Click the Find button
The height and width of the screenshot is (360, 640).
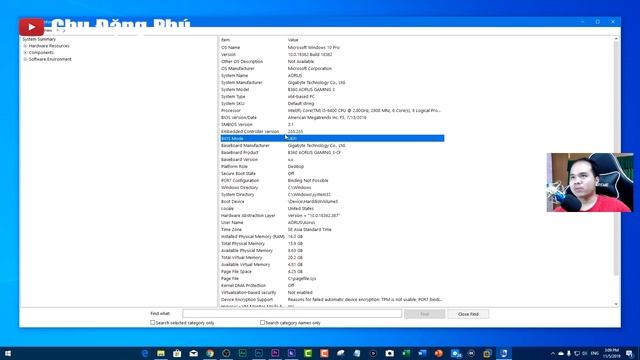coord(424,314)
